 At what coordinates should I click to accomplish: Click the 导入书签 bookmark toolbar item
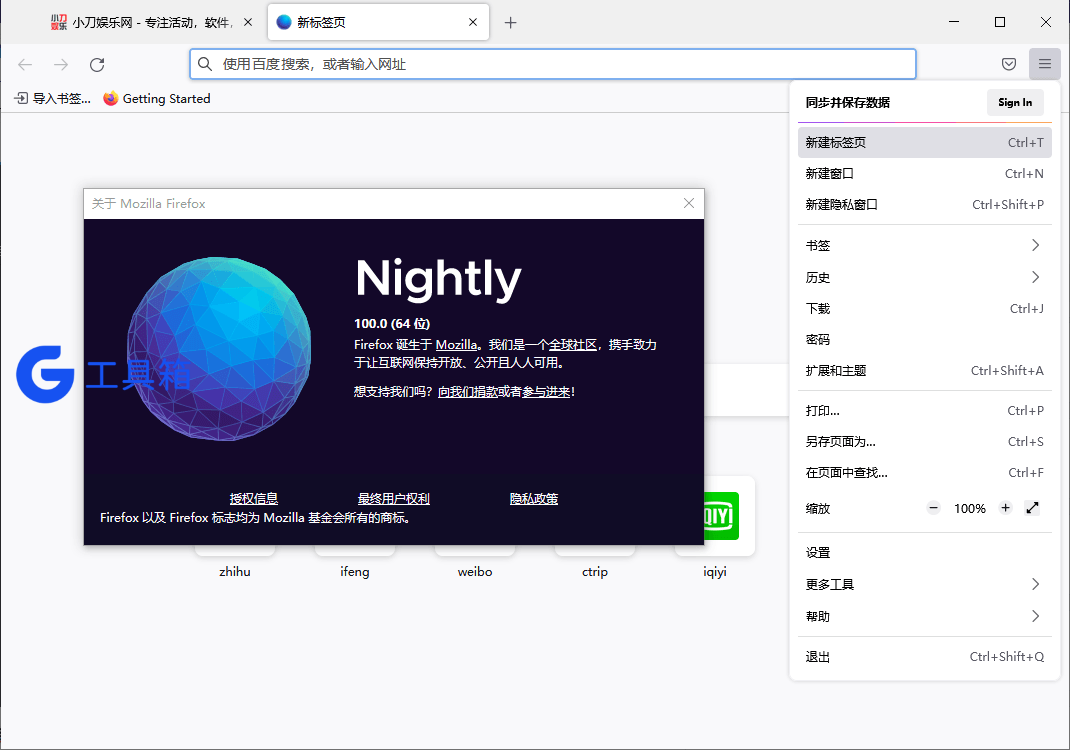tap(53, 99)
